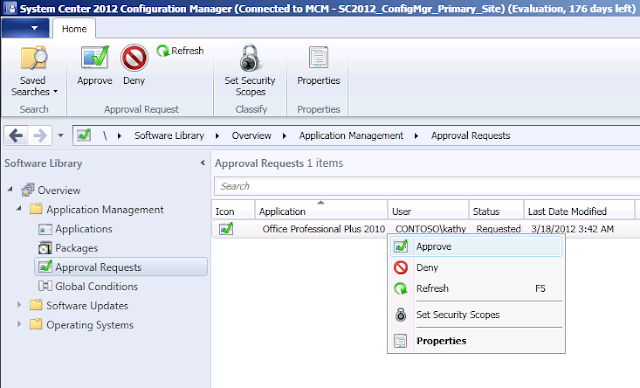
Task: Collapse the Application Management tree node
Action: [x=19, y=208]
